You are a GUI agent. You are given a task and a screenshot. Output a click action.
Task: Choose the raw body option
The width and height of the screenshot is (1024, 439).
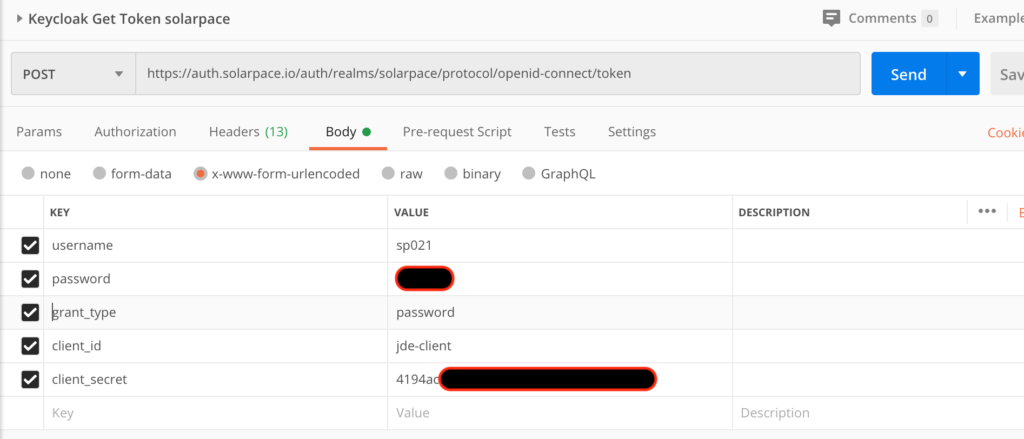pyautogui.click(x=389, y=174)
